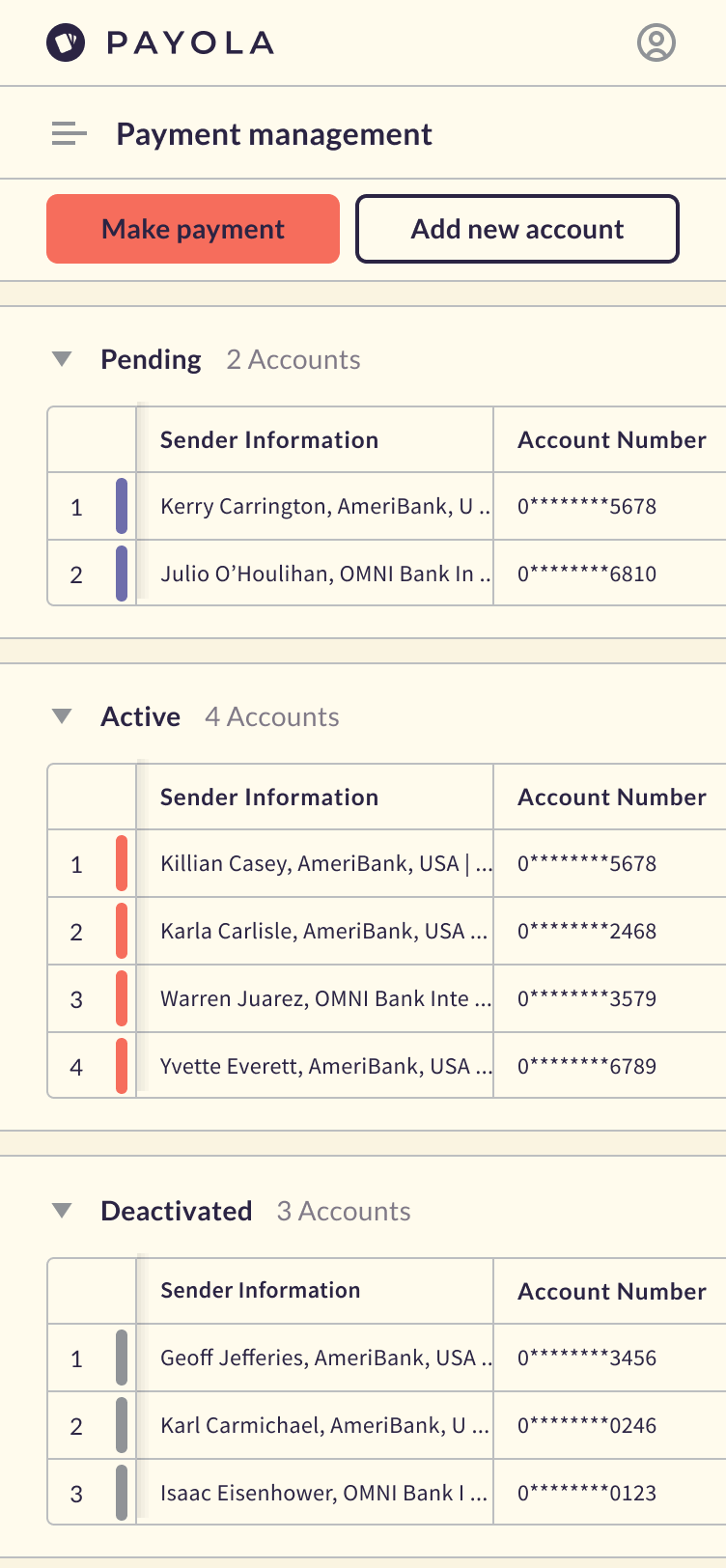The image size is (726, 1568).
Task: Open the user profile icon
Action: (656, 42)
